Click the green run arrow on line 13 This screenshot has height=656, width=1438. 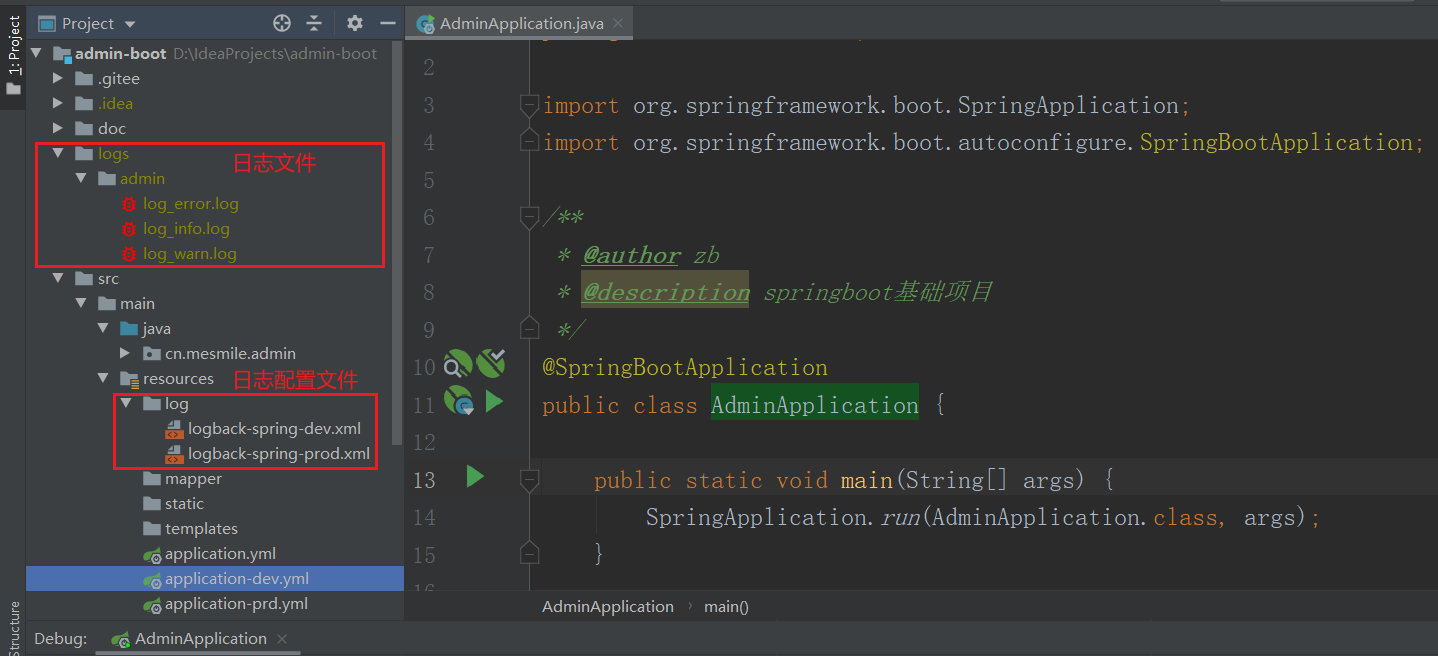(x=475, y=478)
